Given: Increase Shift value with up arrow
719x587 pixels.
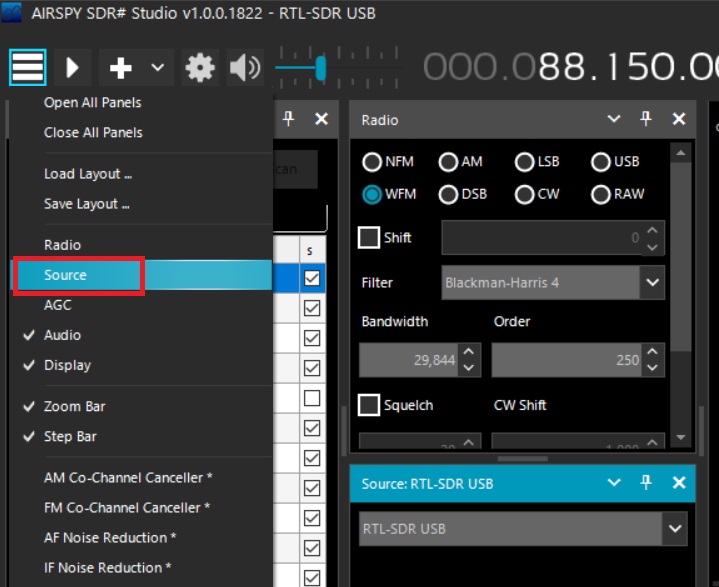Looking at the screenshot, I should [x=653, y=230].
